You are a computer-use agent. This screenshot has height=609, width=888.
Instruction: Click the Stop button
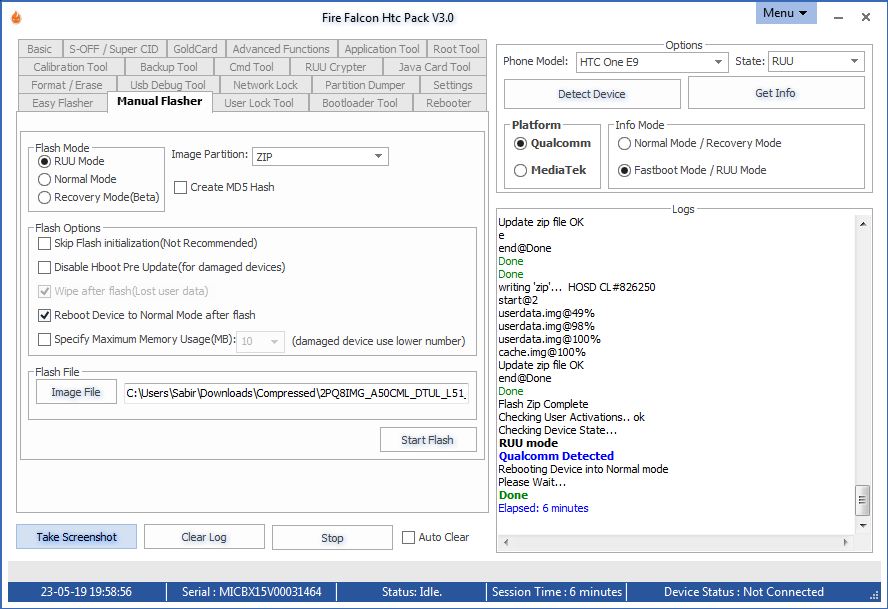pos(332,538)
